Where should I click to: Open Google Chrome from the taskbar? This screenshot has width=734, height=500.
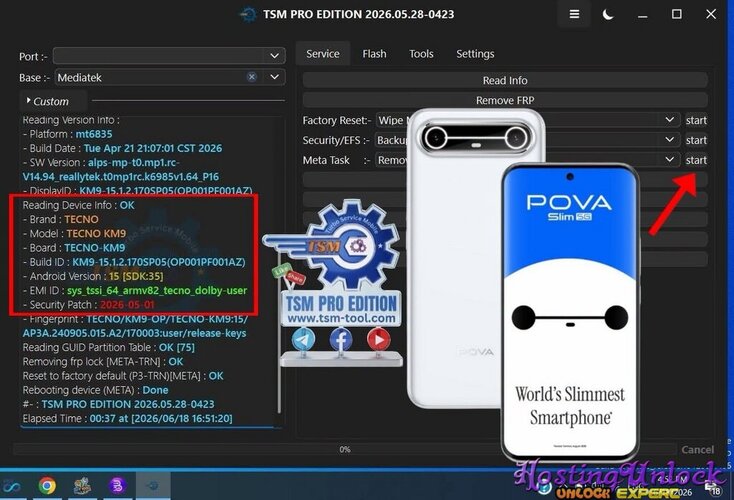tap(47, 486)
